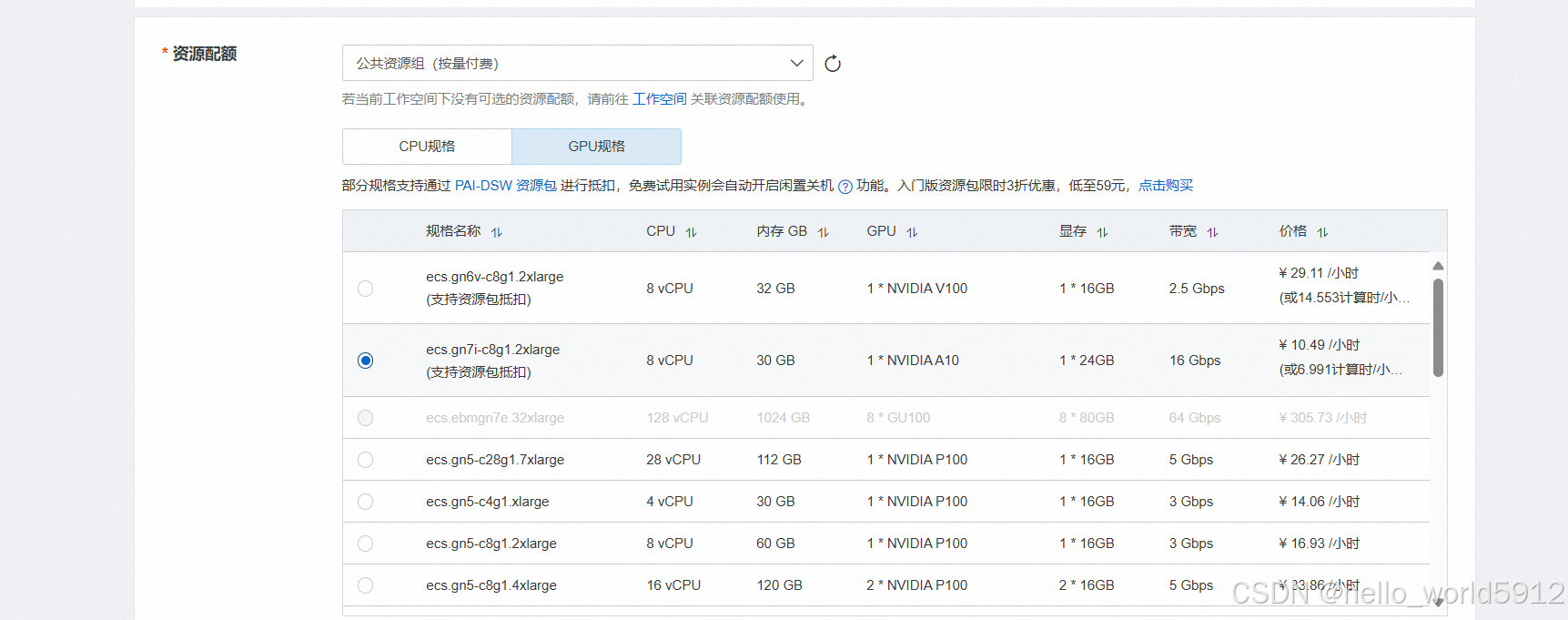The height and width of the screenshot is (620, 1568).
Task: Sort by 价格 column sort icon
Action: point(1322,232)
